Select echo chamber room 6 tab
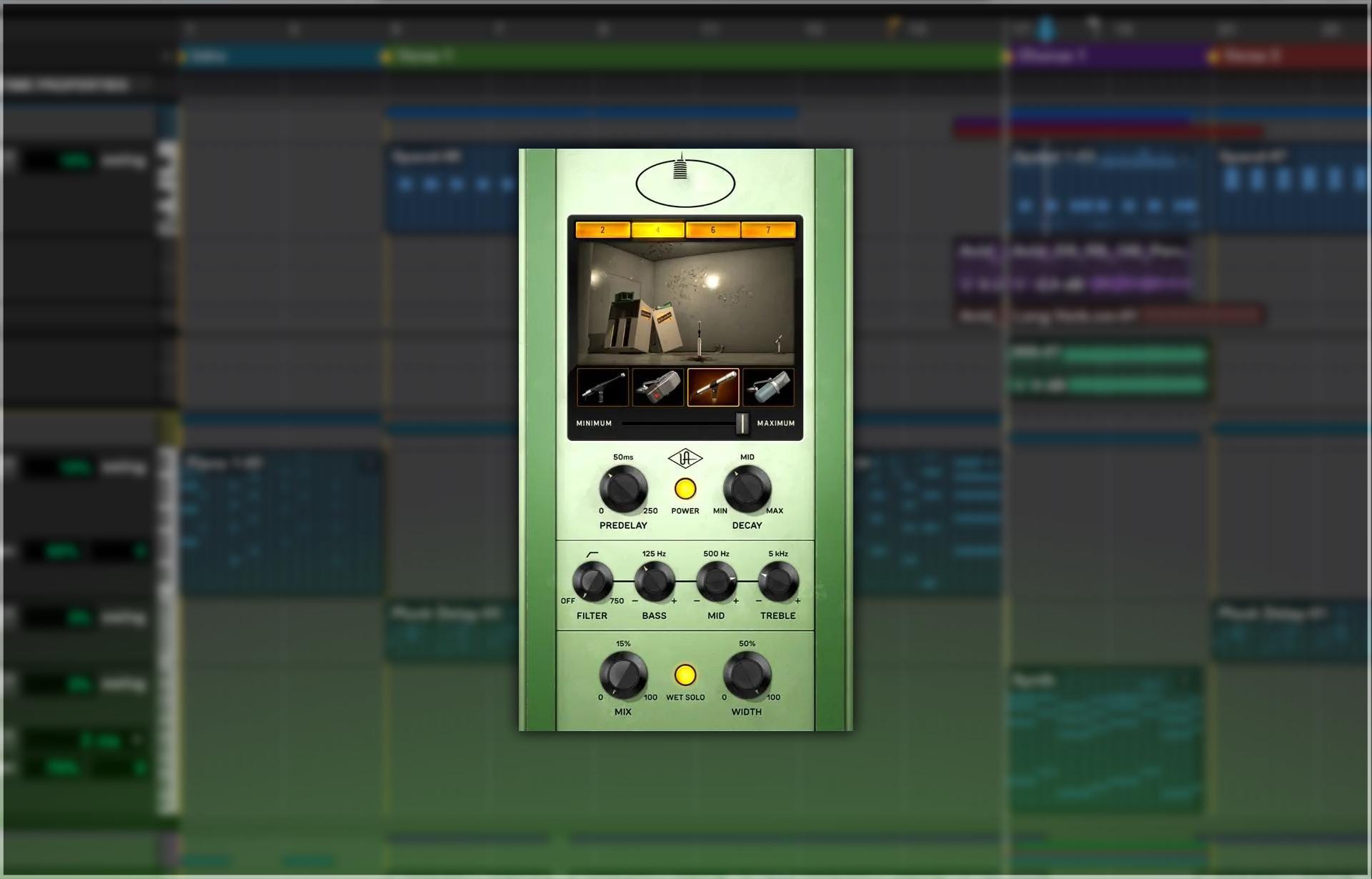Image resolution: width=1372 pixels, height=879 pixels. coord(712,230)
